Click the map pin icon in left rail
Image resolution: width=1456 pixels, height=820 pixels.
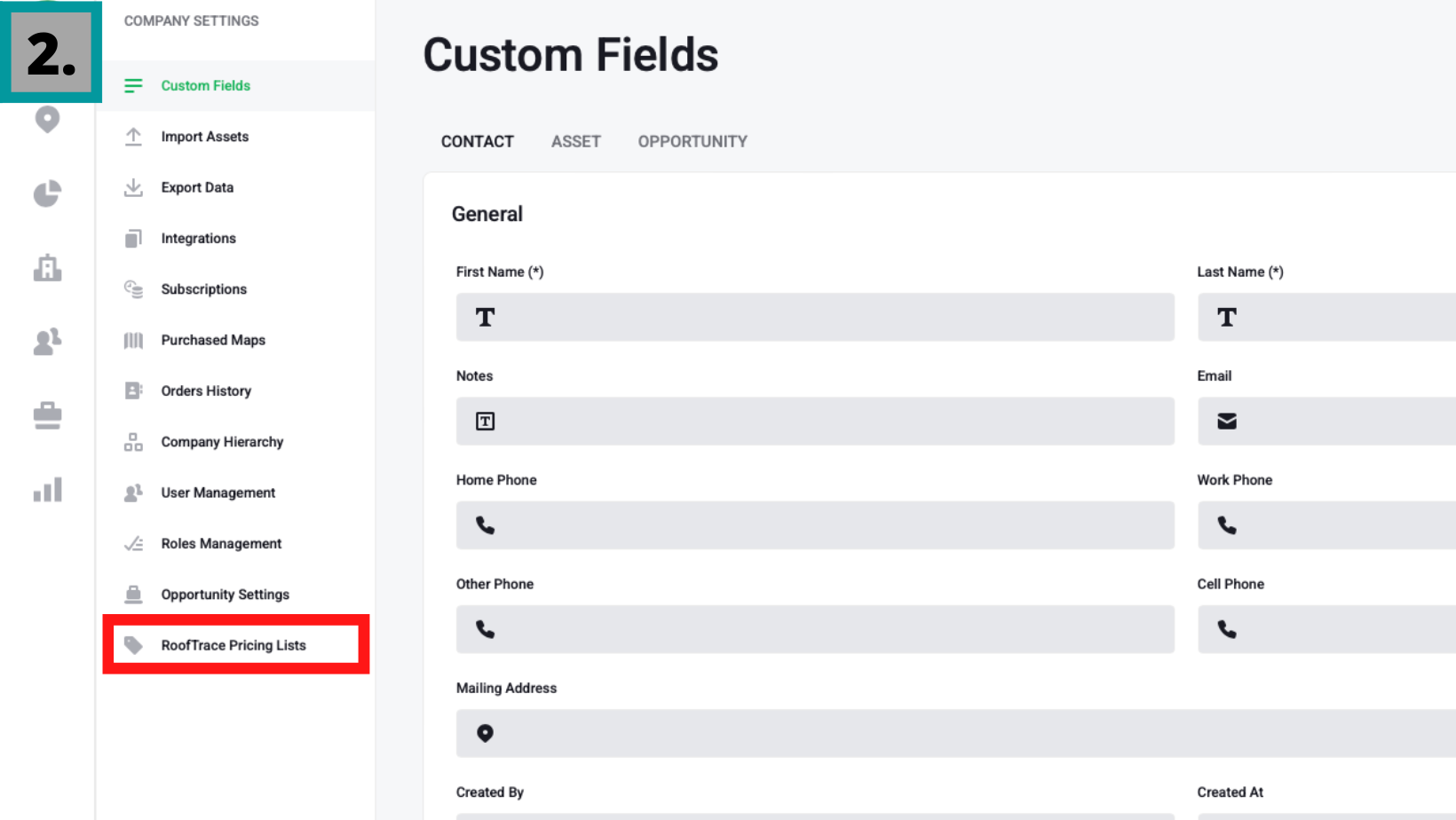coord(47,119)
